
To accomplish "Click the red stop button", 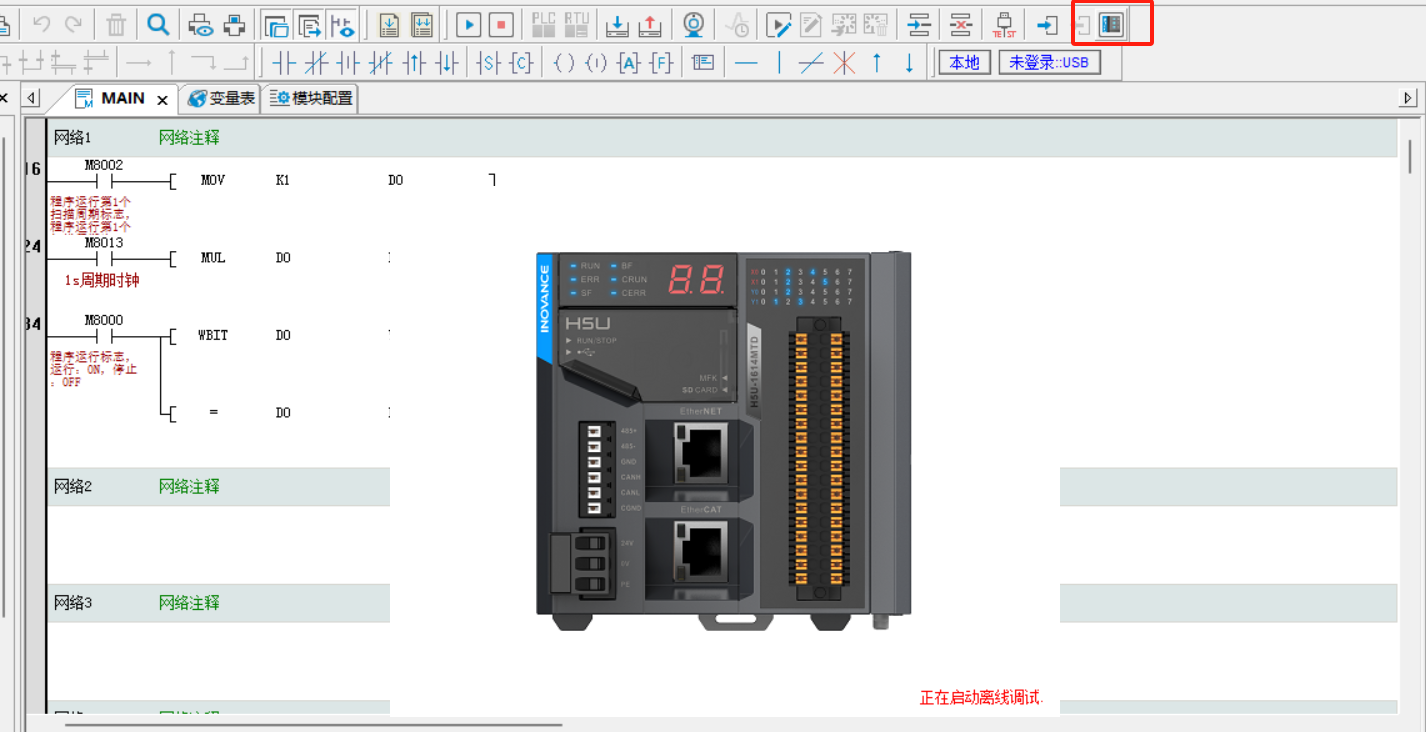I will 502,24.
